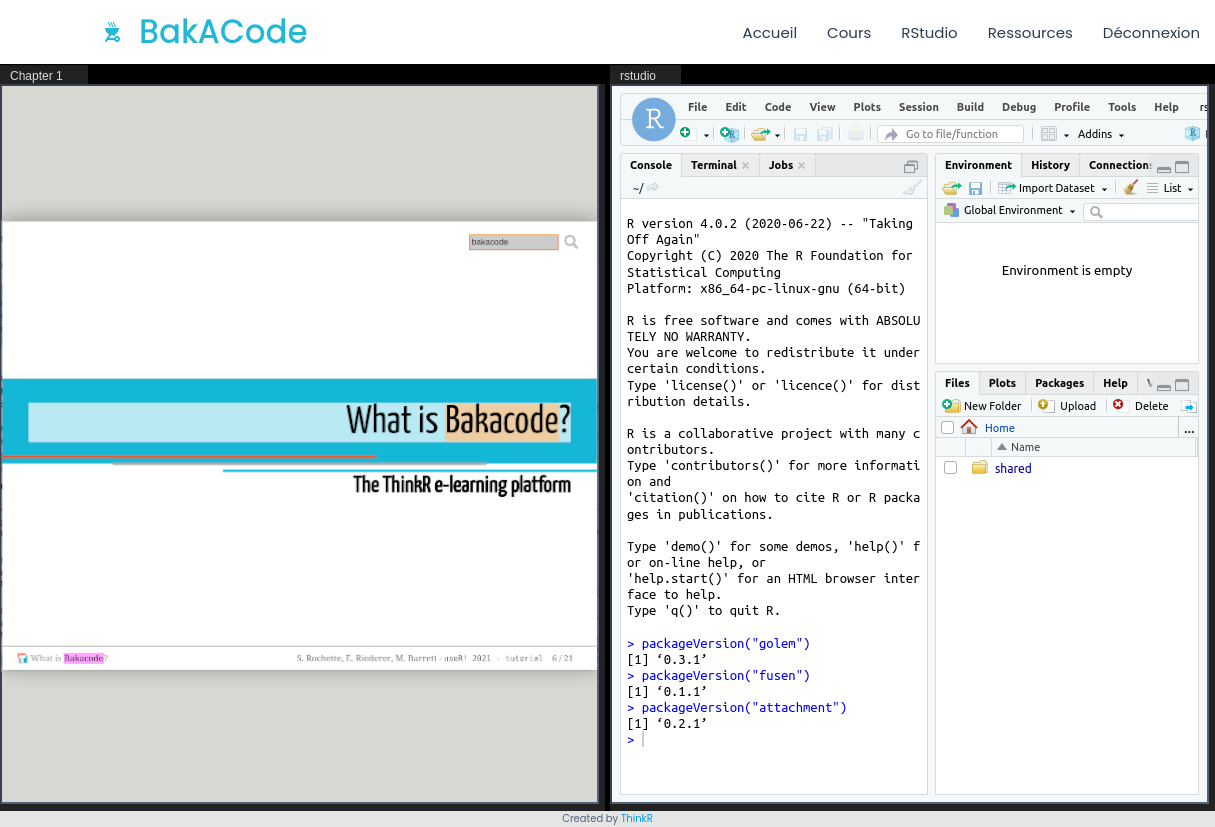Open the Connections tab
This screenshot has width=1215, height=827.
[x=1119, y=165]
